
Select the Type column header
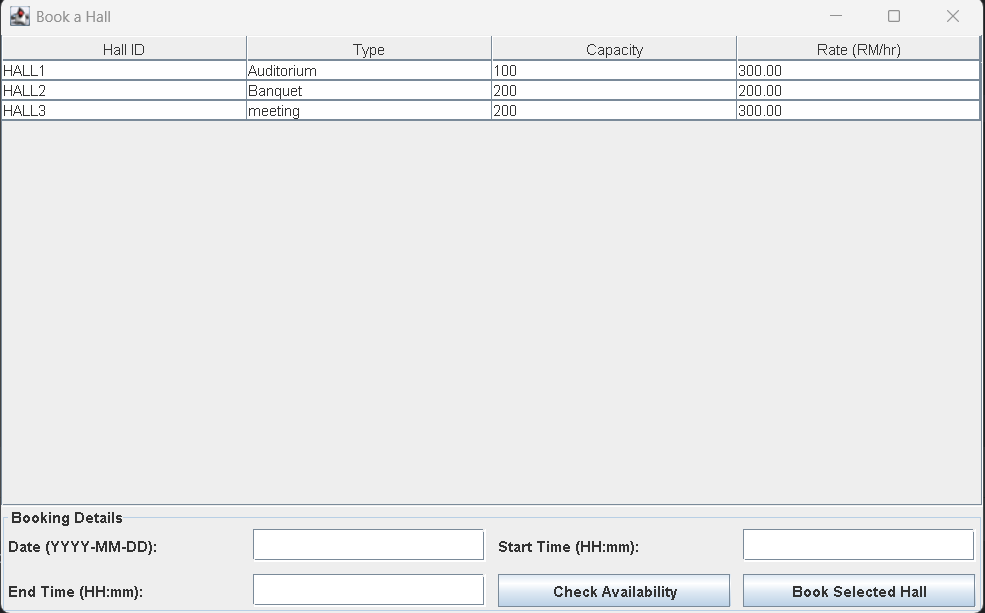tap(369, 49)
